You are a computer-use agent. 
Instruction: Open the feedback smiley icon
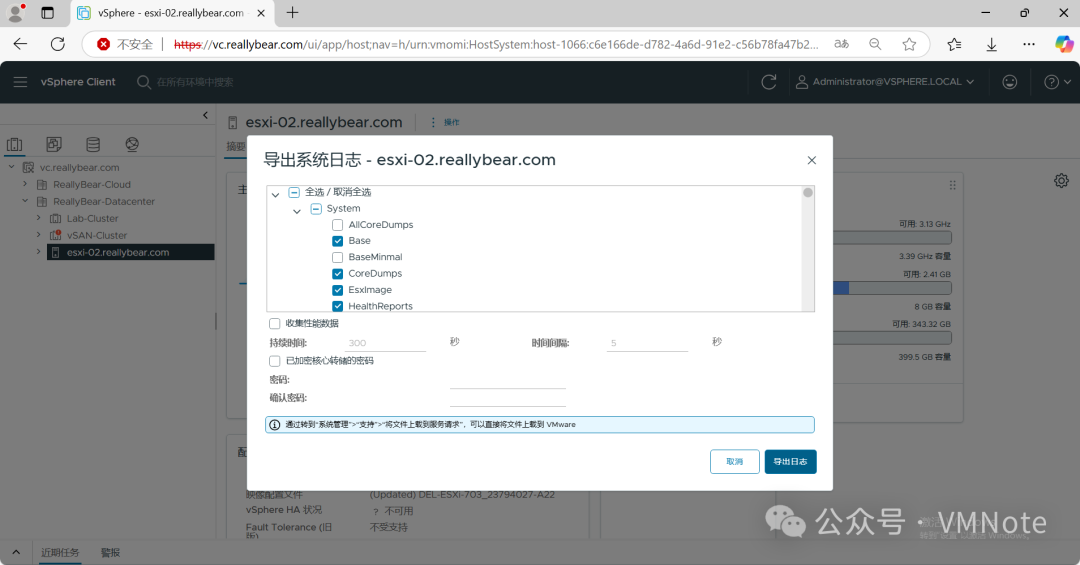tap(1009, 82)
